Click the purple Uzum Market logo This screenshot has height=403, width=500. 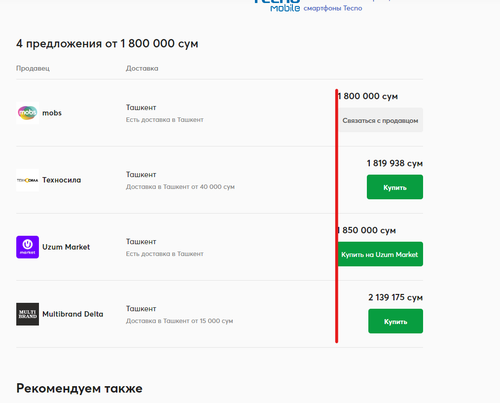click(x=27, y=247)
